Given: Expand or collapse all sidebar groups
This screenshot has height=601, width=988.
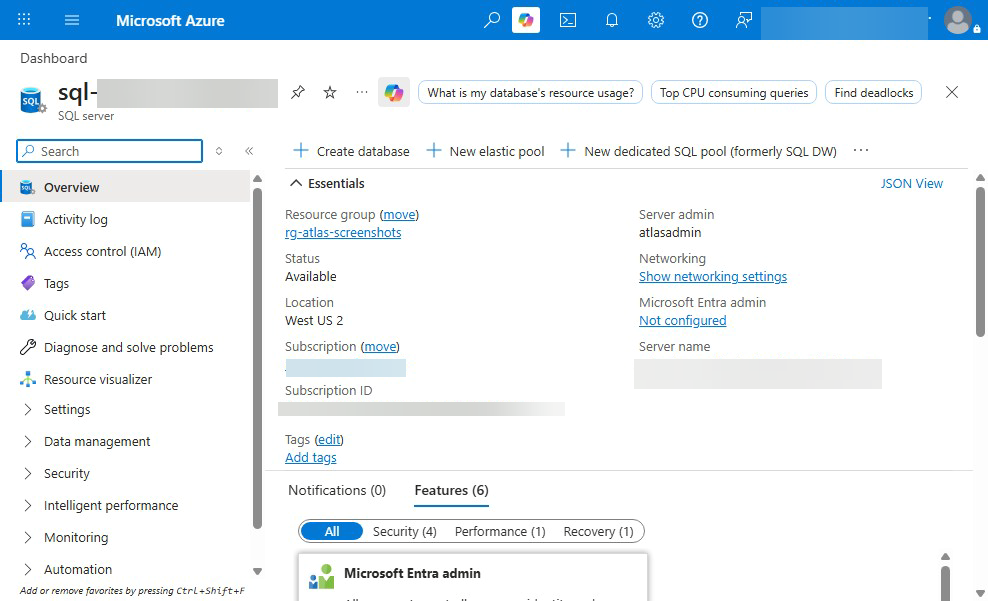Looking at the screenshot, I should pyautogui.click(x=219, y=151).
